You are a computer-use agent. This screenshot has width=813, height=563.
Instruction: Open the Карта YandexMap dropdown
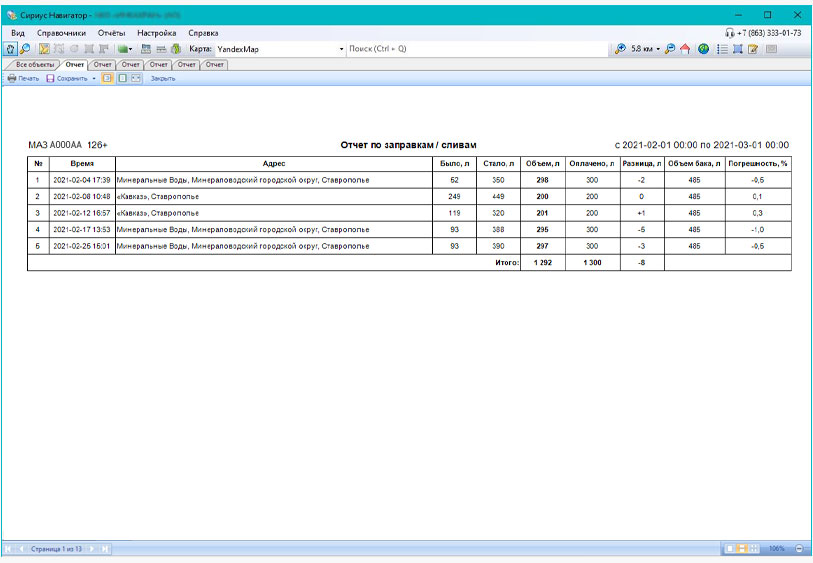(x=341, y=48)
